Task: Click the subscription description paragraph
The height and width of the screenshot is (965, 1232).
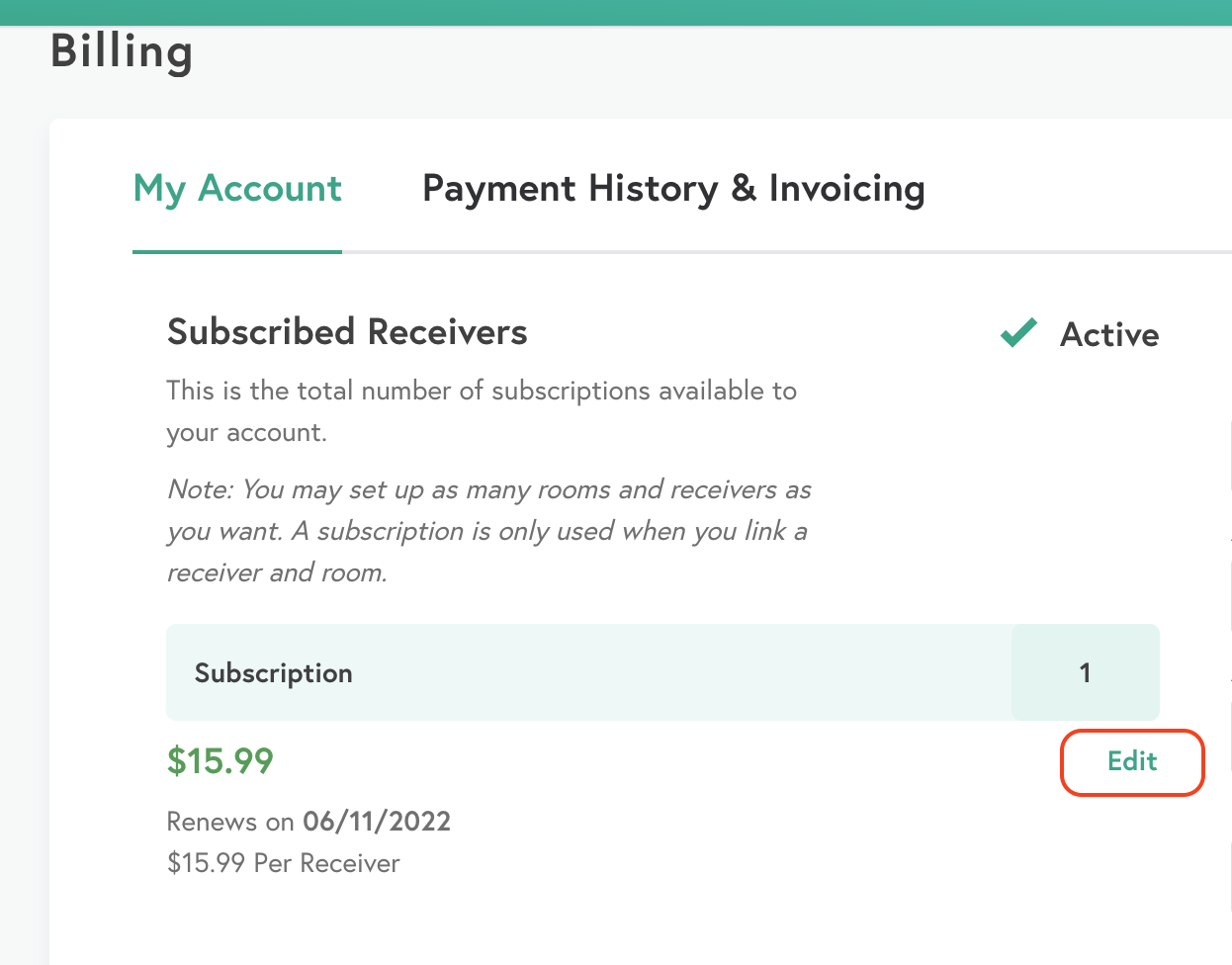Action: coord(482,410)
